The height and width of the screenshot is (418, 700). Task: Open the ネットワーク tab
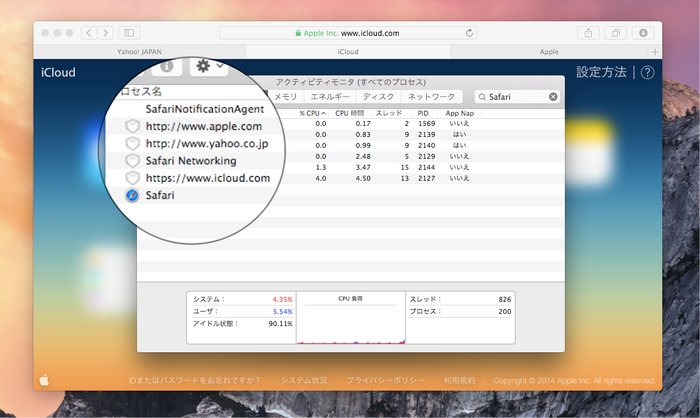tap(431, 96)
